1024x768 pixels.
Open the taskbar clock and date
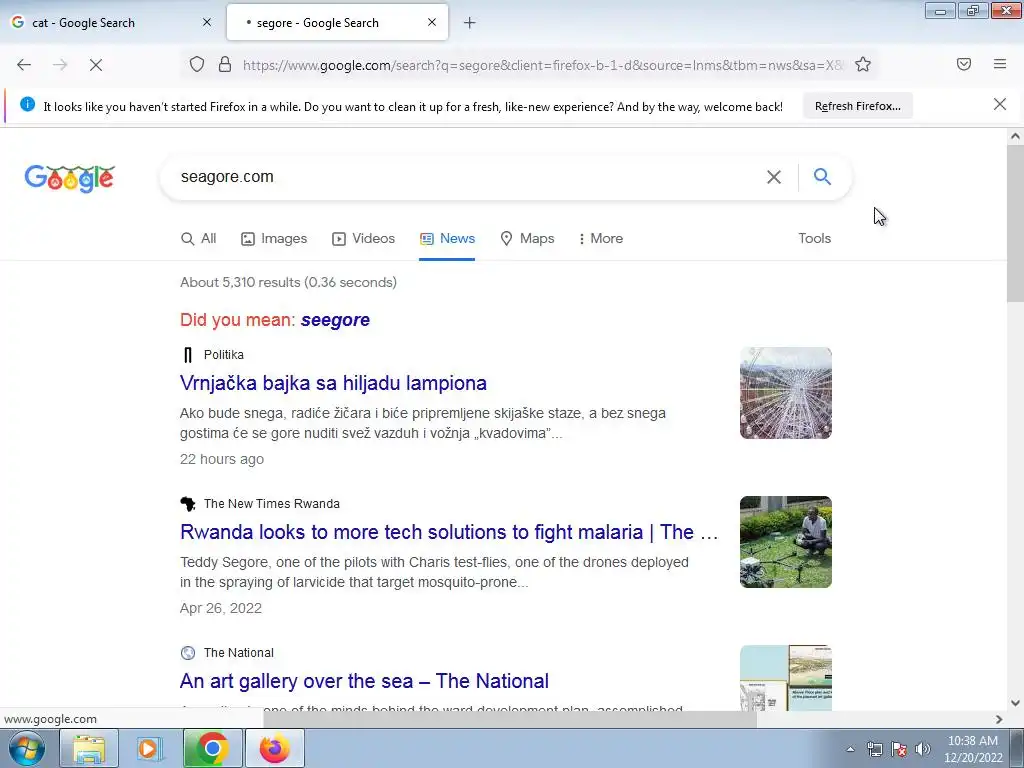click(x=973, y=749)
